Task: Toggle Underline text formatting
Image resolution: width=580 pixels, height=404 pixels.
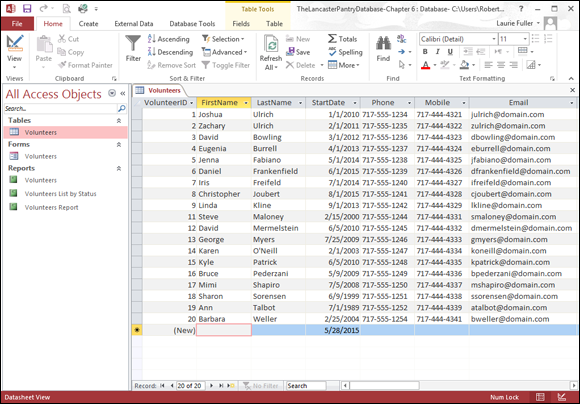Action: [x=450, y=52]
